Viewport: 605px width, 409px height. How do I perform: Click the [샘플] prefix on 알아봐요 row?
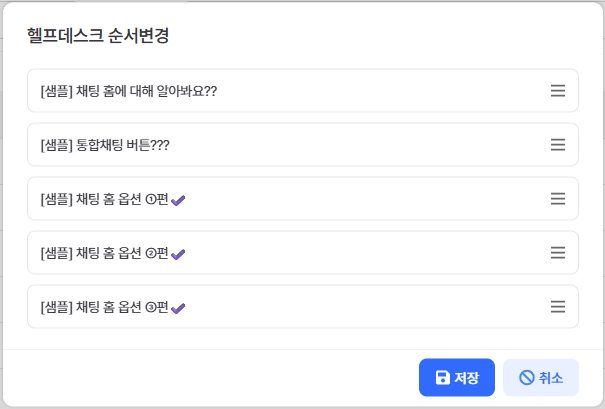56,91
